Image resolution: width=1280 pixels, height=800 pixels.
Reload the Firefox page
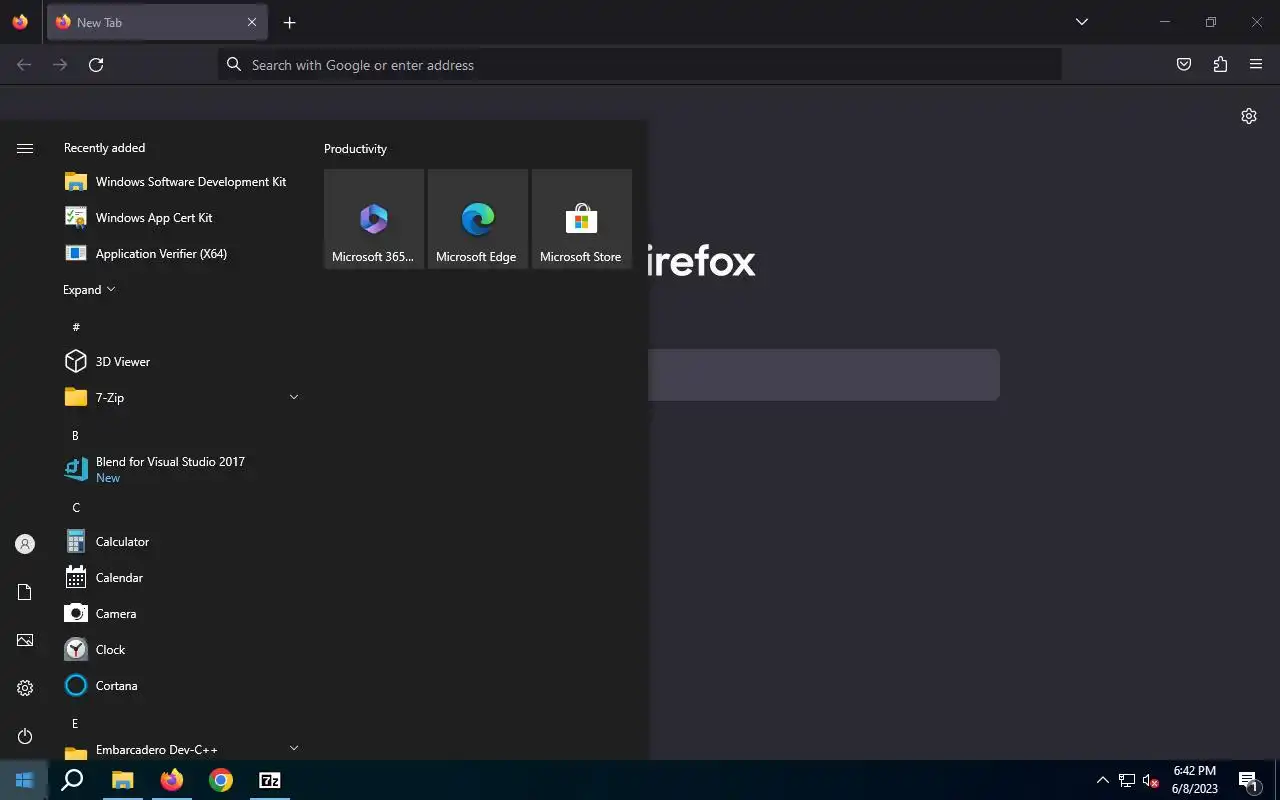pos(96,65)
